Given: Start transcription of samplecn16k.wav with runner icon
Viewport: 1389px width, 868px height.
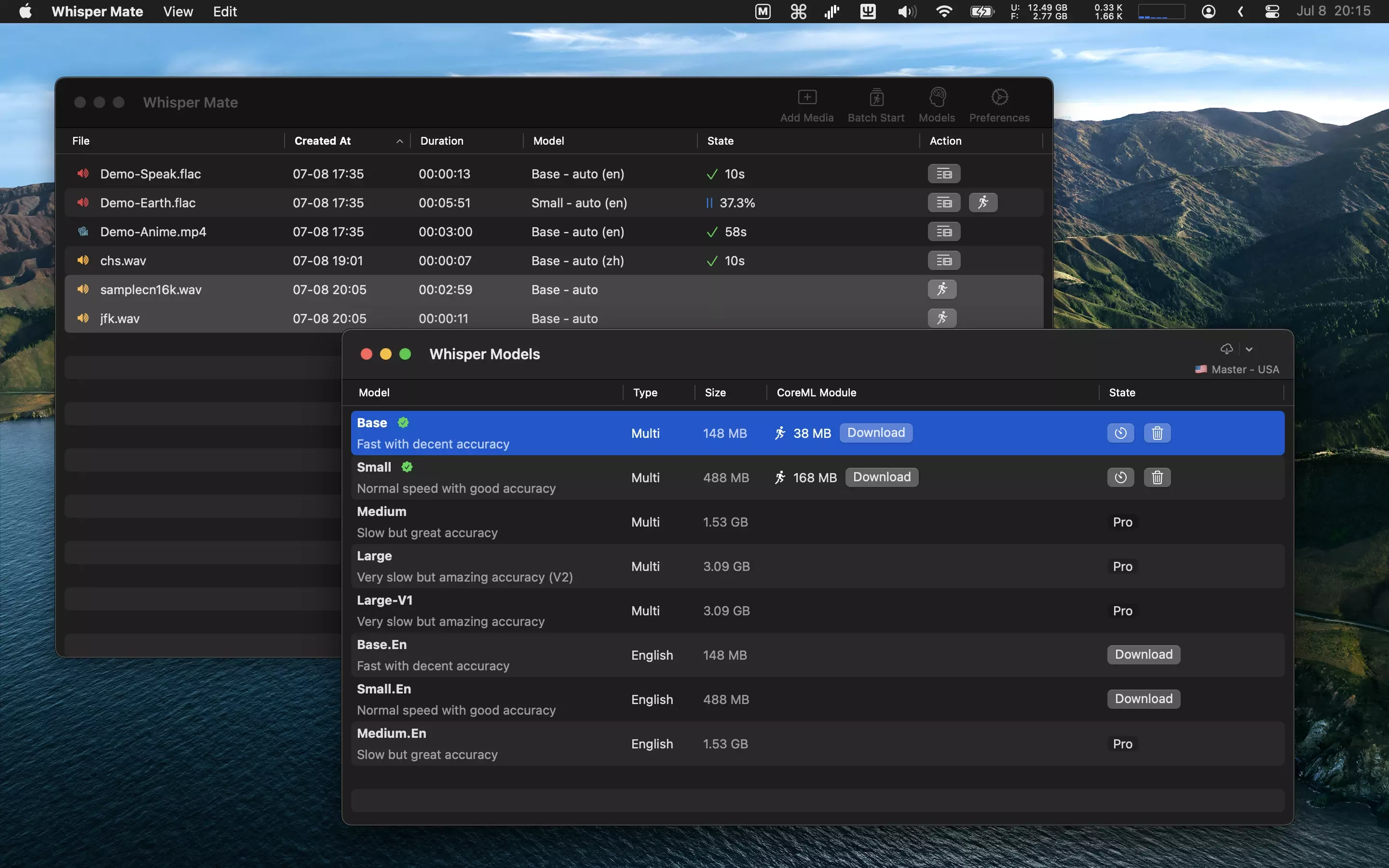Looking at the screenshot, I should click(942, 289).
